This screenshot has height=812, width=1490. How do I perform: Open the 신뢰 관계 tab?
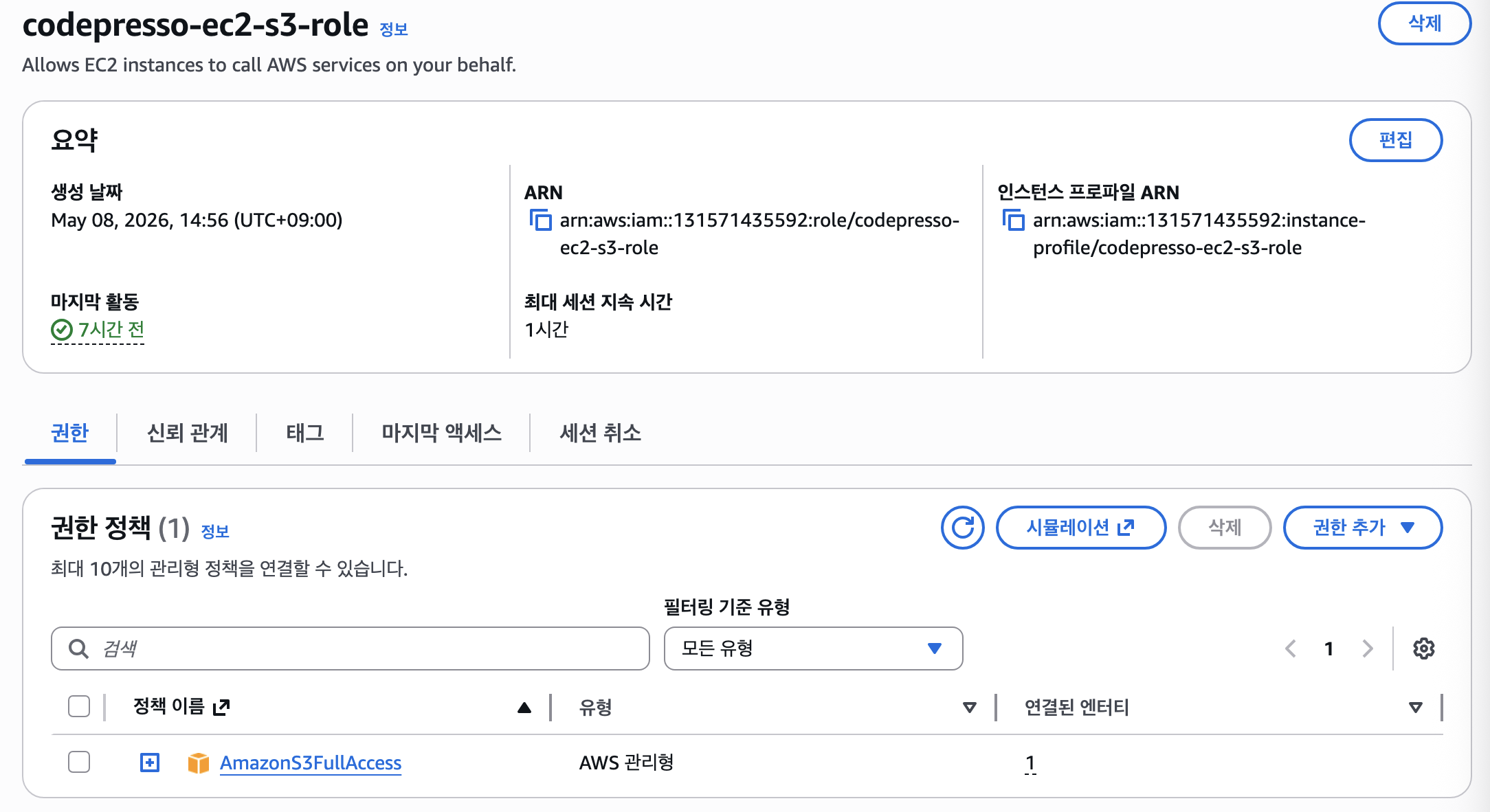187,433
